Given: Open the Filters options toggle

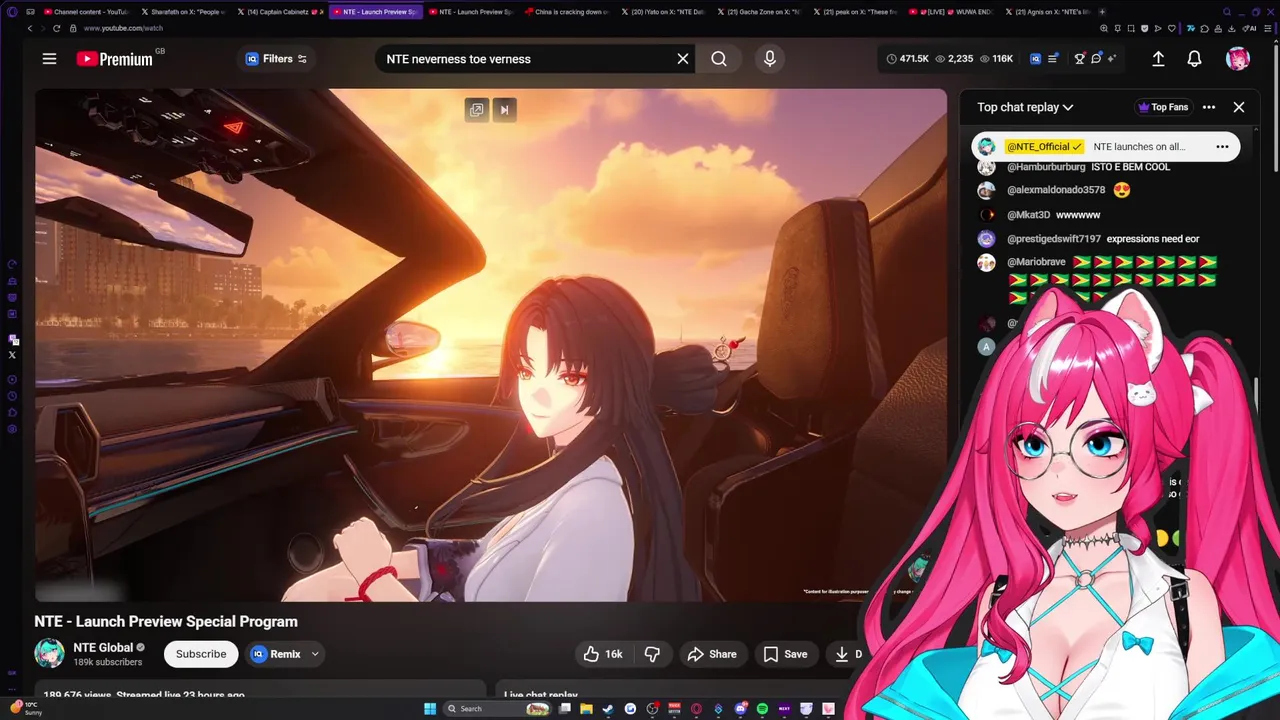Looking at the screenshot, I should 276,59.
